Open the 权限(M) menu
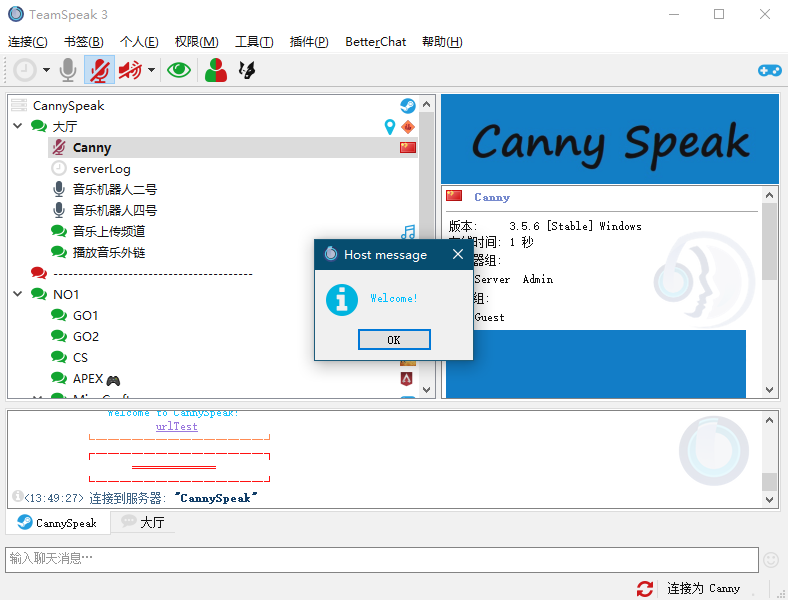Image resolution: width=788 pixels, height=600 pixels. [x=196, y=42]
